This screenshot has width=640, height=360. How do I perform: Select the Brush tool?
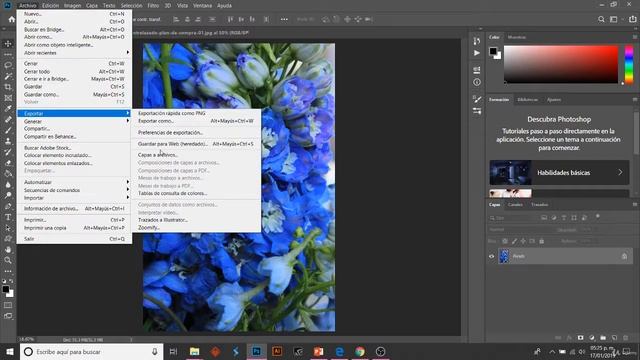tap(8, 130)
